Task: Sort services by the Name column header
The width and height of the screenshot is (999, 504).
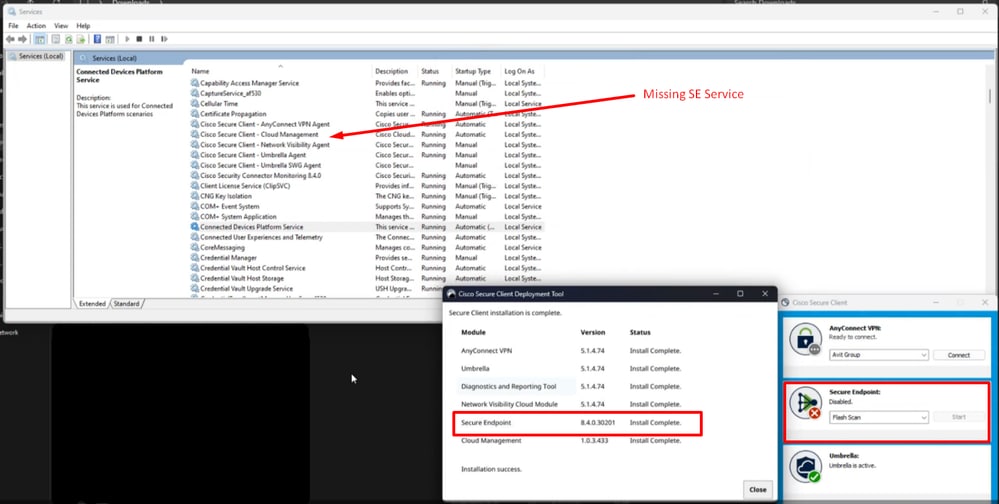Action: (x=280, y=71)
